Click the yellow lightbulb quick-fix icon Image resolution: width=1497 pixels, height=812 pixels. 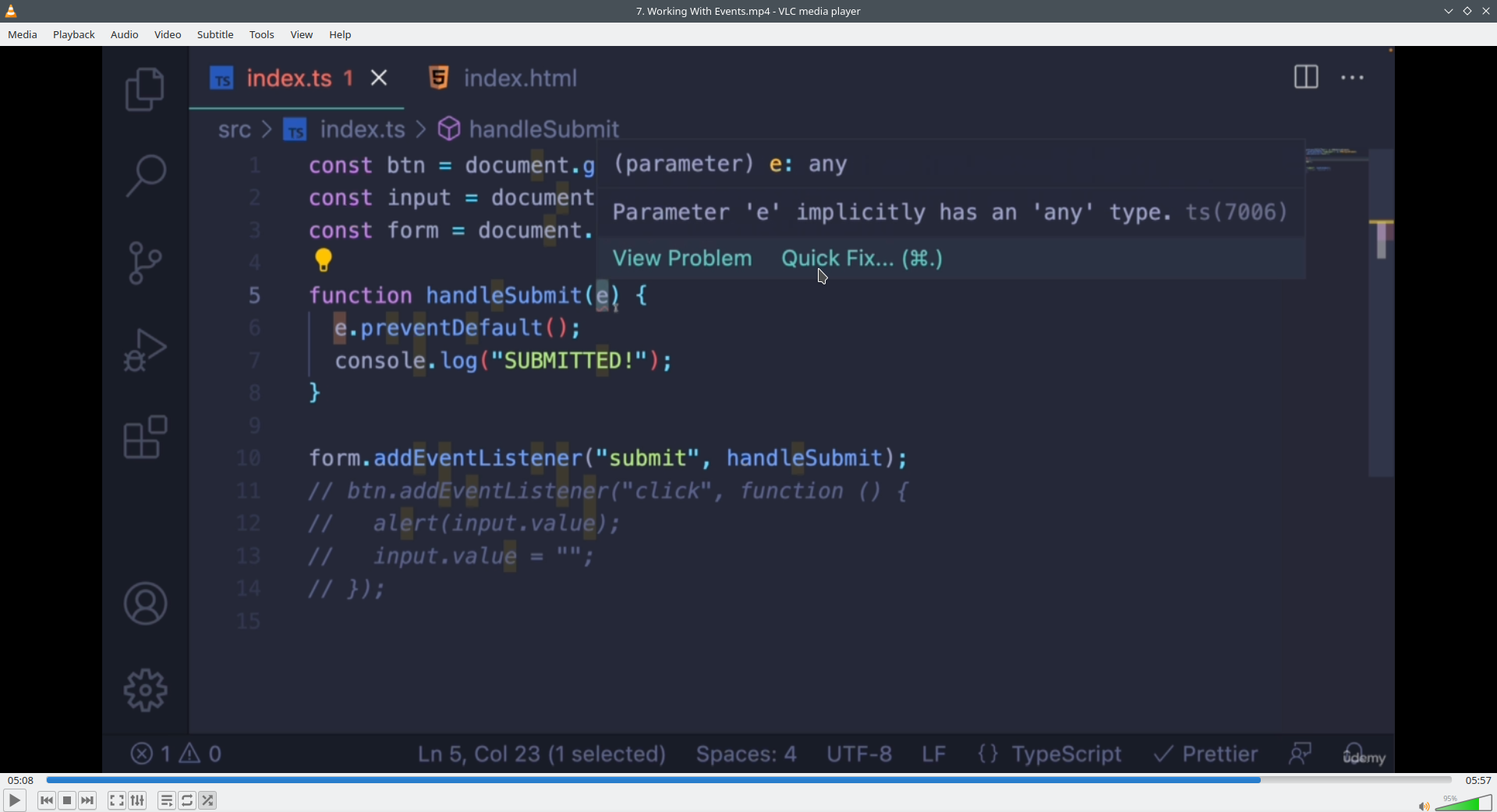click(324, 260)
